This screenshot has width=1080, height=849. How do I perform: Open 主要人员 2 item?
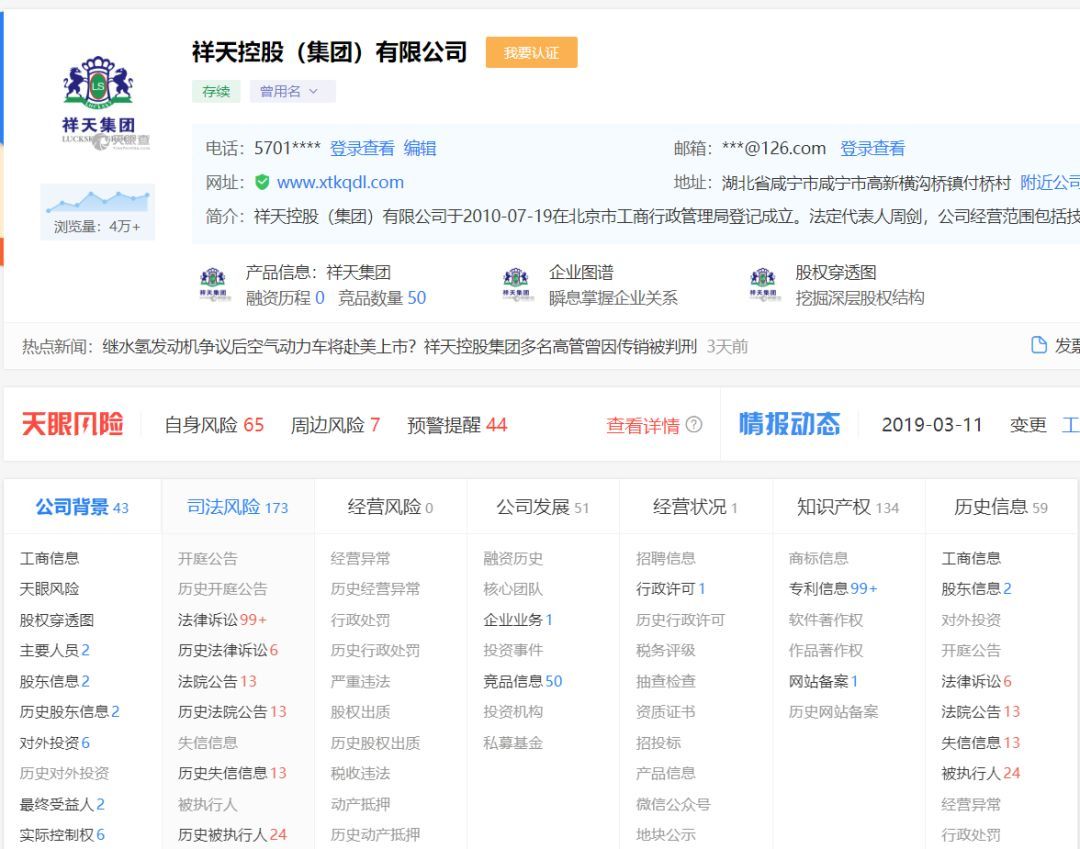pyautogui.click(x=54, y=651)
